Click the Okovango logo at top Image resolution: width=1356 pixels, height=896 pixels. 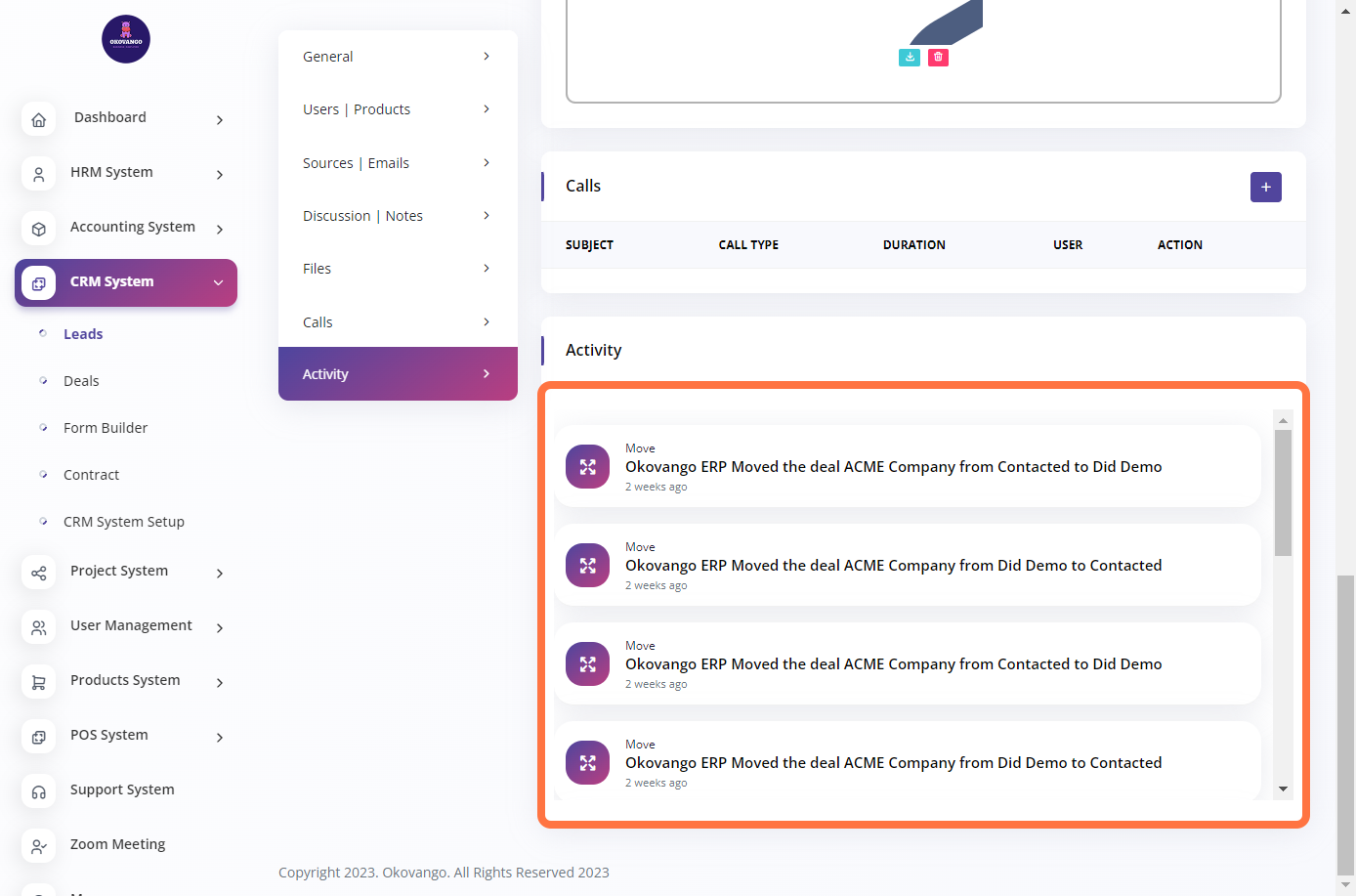[126, 39]
